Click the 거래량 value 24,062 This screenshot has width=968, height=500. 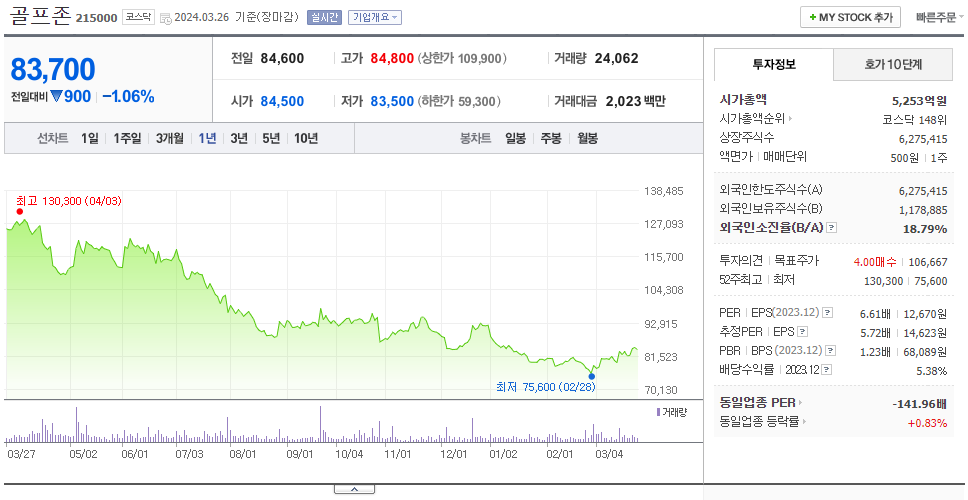616,59
